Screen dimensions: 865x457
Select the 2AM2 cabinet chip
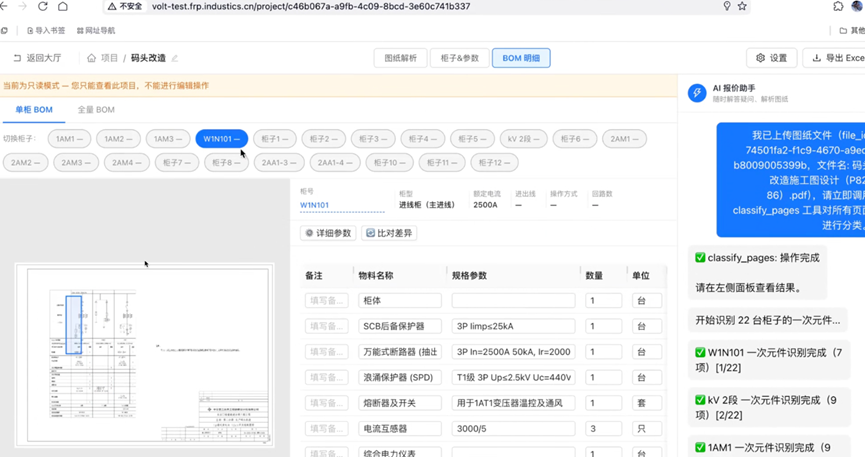click(x=25, y=162)
